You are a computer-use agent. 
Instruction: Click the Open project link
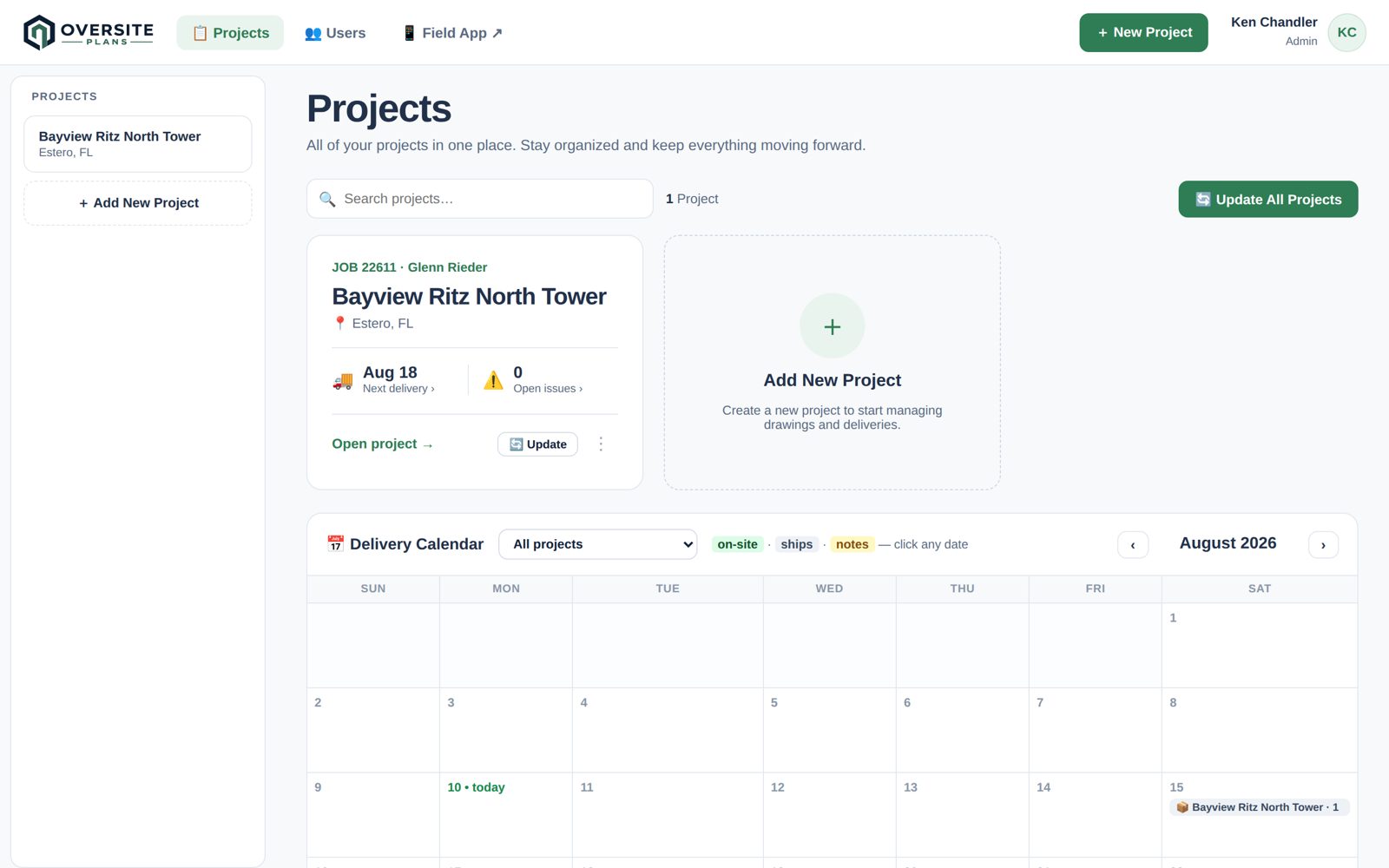pos(383,444)
